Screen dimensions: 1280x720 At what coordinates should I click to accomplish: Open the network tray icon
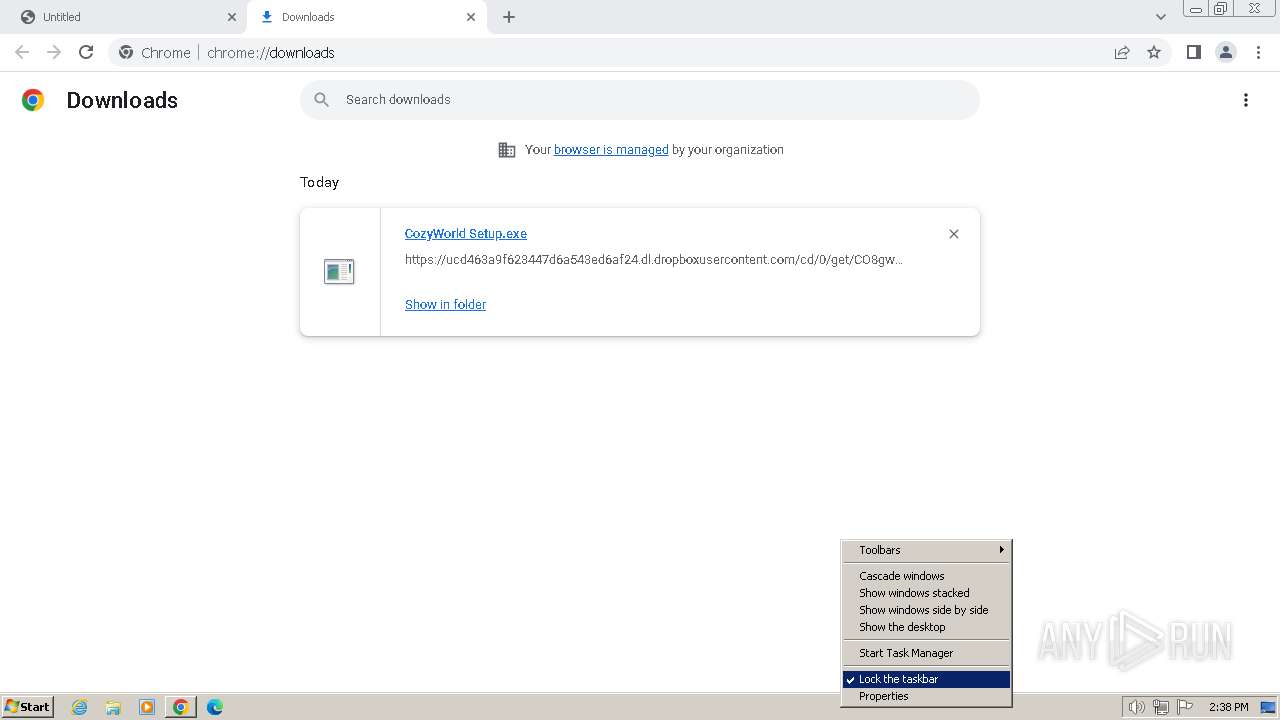tap(1161, 707)
